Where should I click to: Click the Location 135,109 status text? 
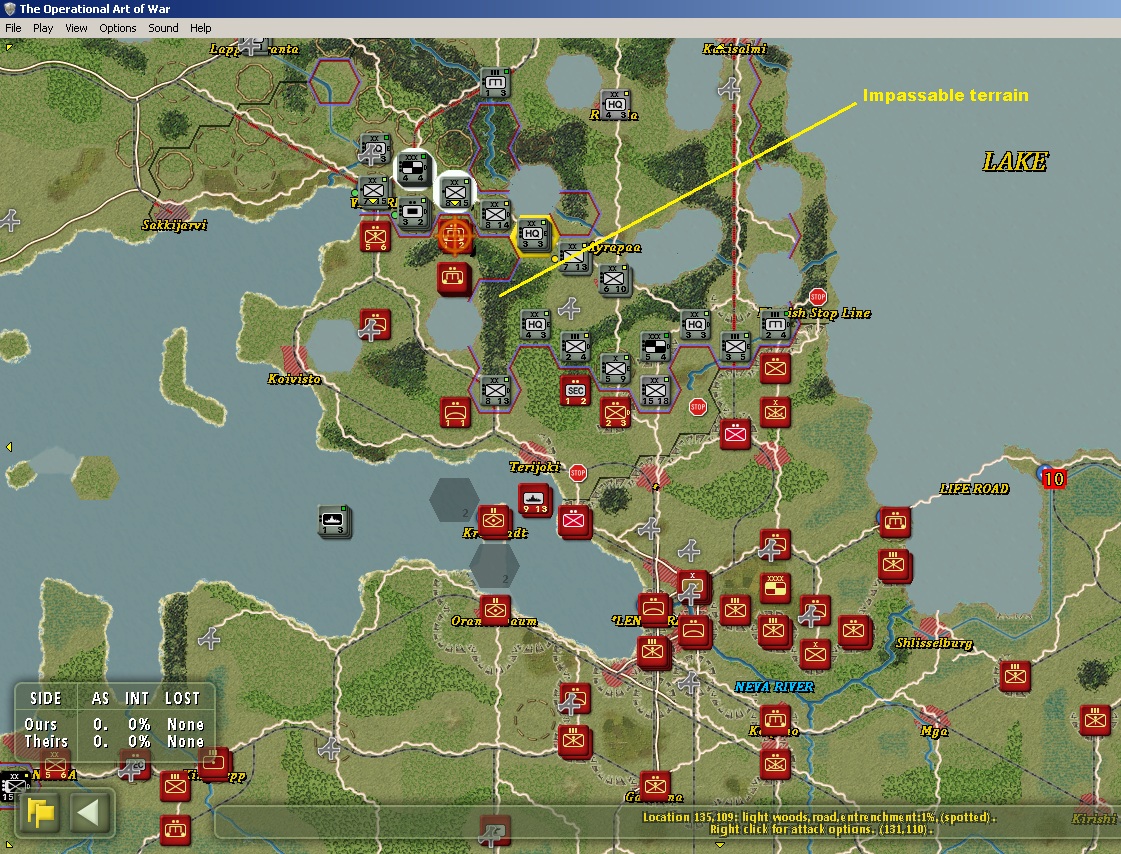tap(820, 817)
